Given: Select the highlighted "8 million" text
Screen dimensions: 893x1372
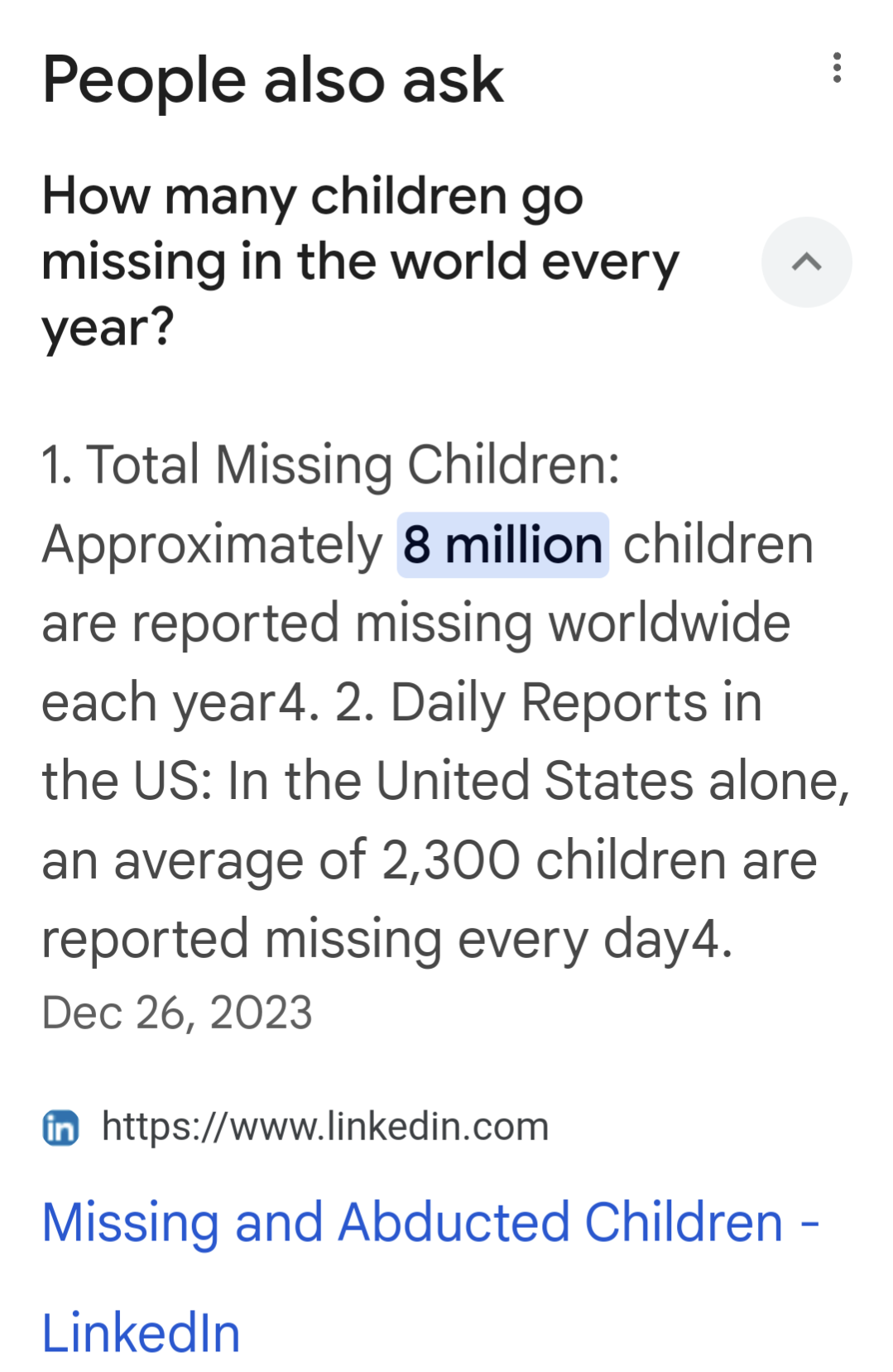Looking at the screenshot, I should pos(502,545).
